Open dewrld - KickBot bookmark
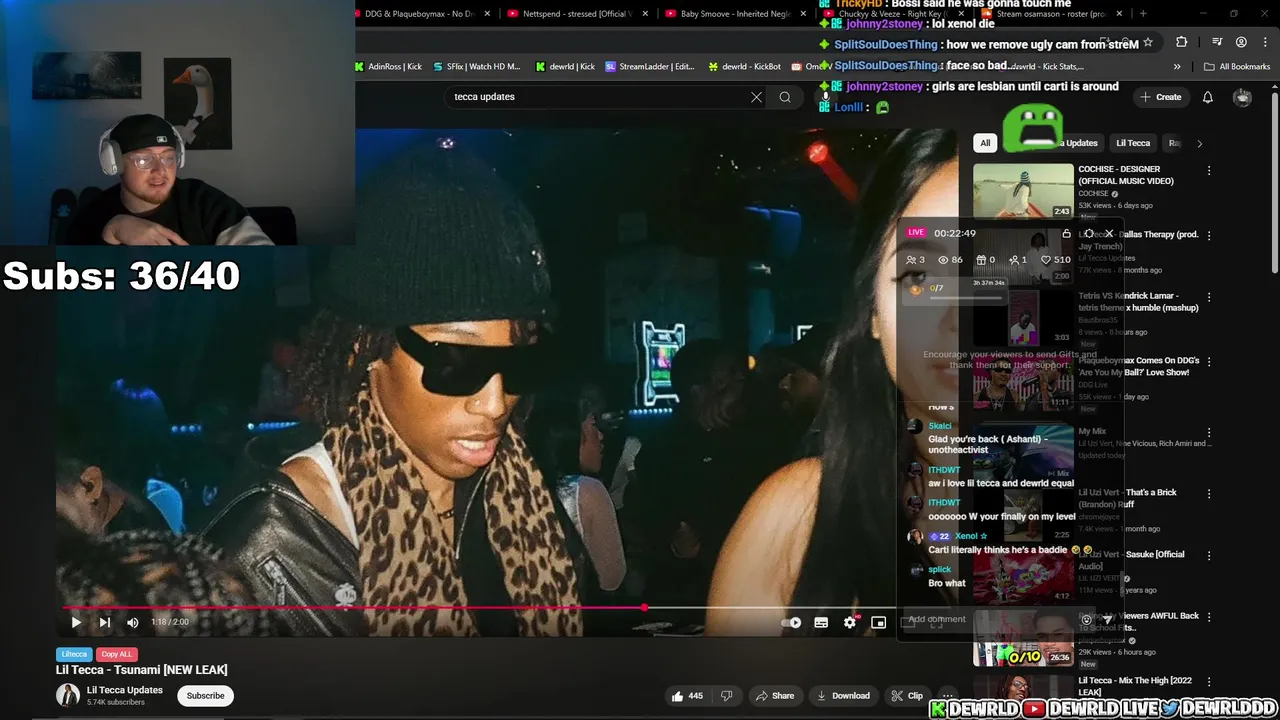 (744, 67)
